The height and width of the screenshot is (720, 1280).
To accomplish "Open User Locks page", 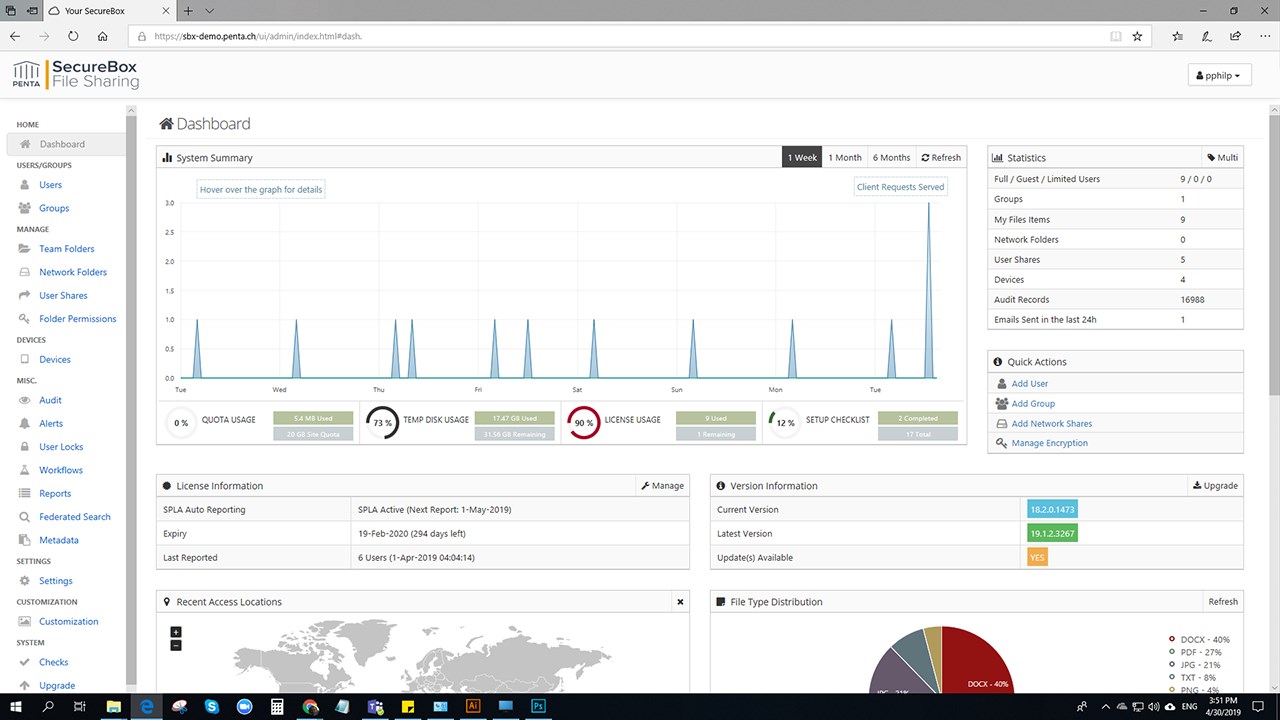I will coord(61,447).
